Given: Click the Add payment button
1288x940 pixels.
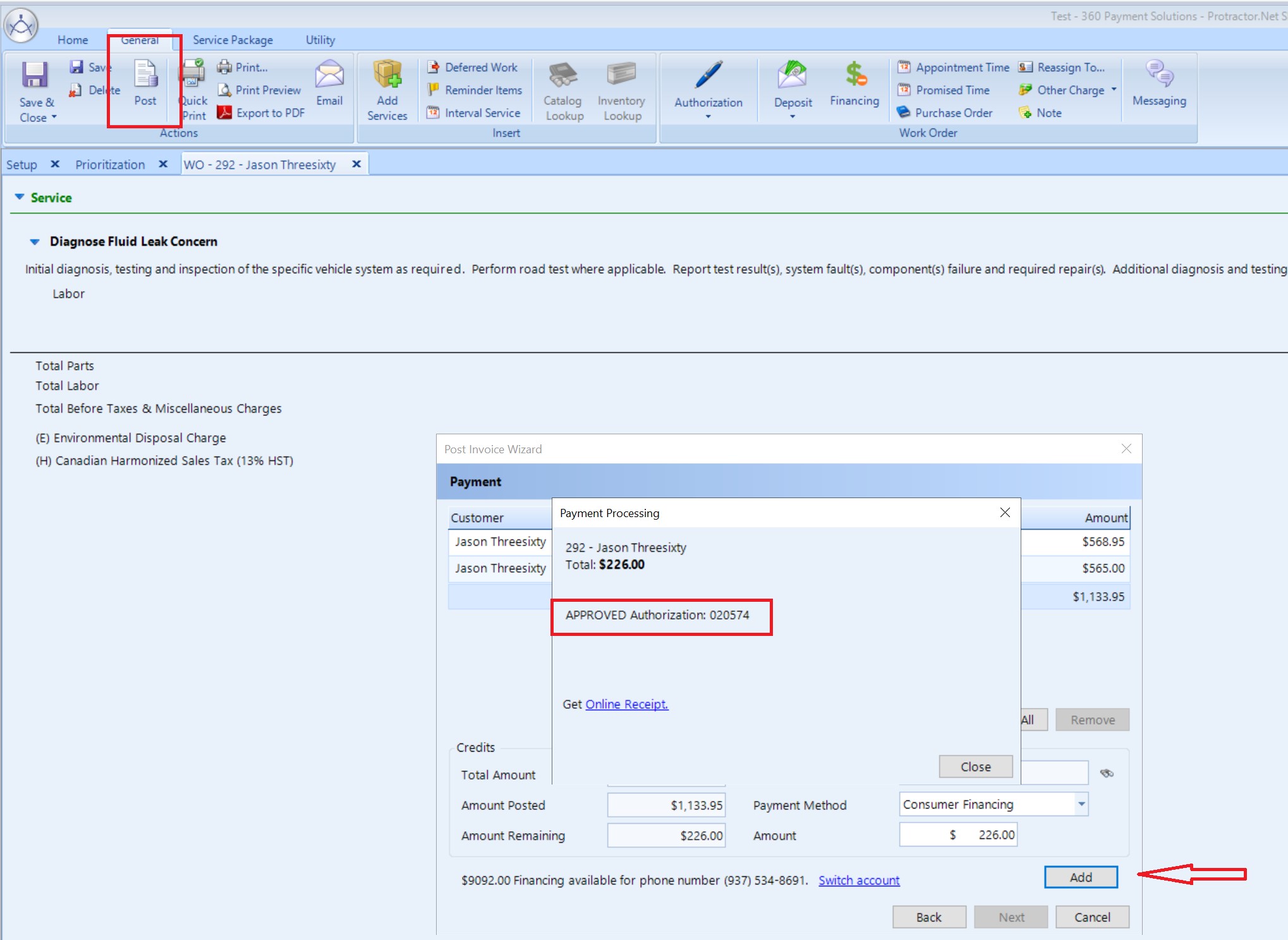Looking at the screenshot, I should 1081,877.
